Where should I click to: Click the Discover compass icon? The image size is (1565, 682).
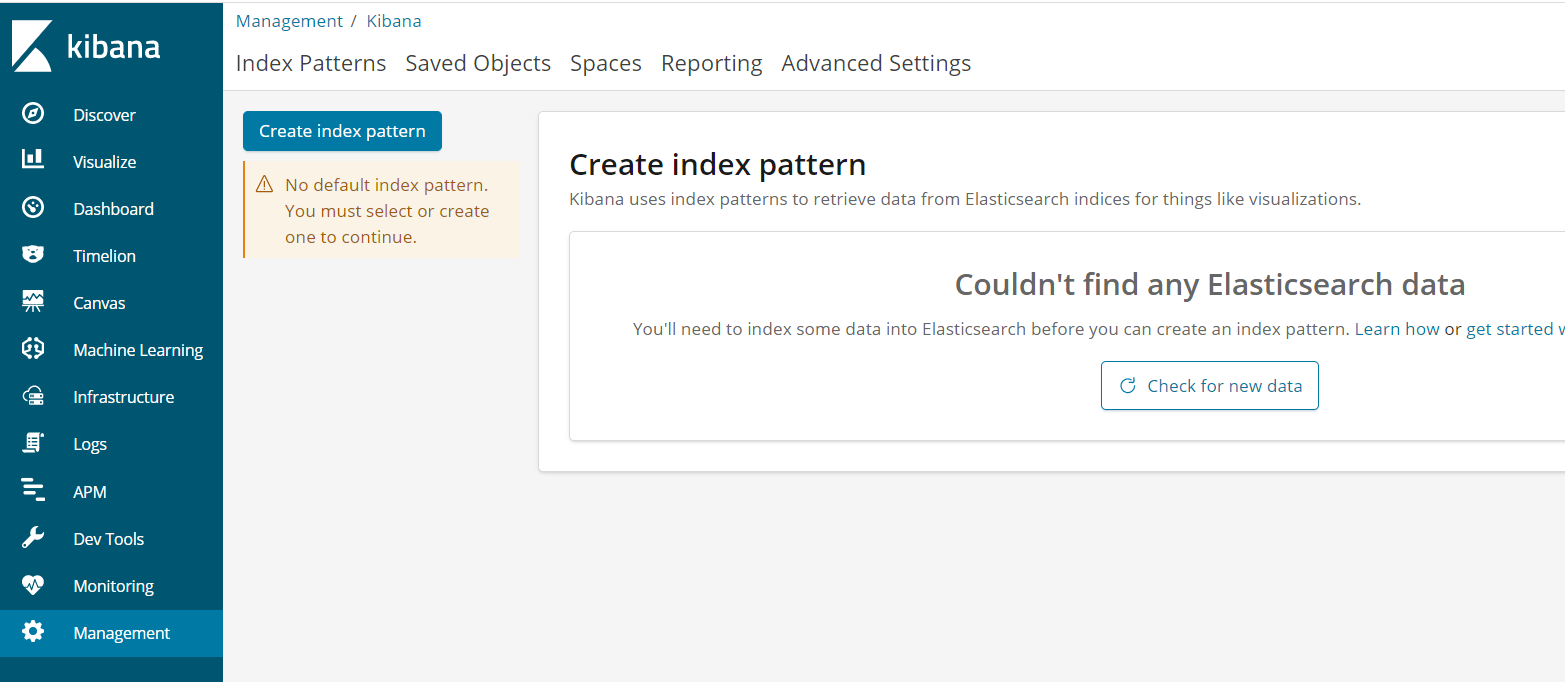tap(33, 114)
